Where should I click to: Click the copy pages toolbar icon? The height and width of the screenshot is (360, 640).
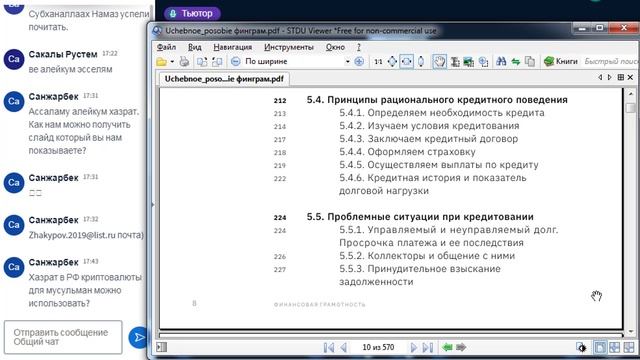(x=530, y=62)
